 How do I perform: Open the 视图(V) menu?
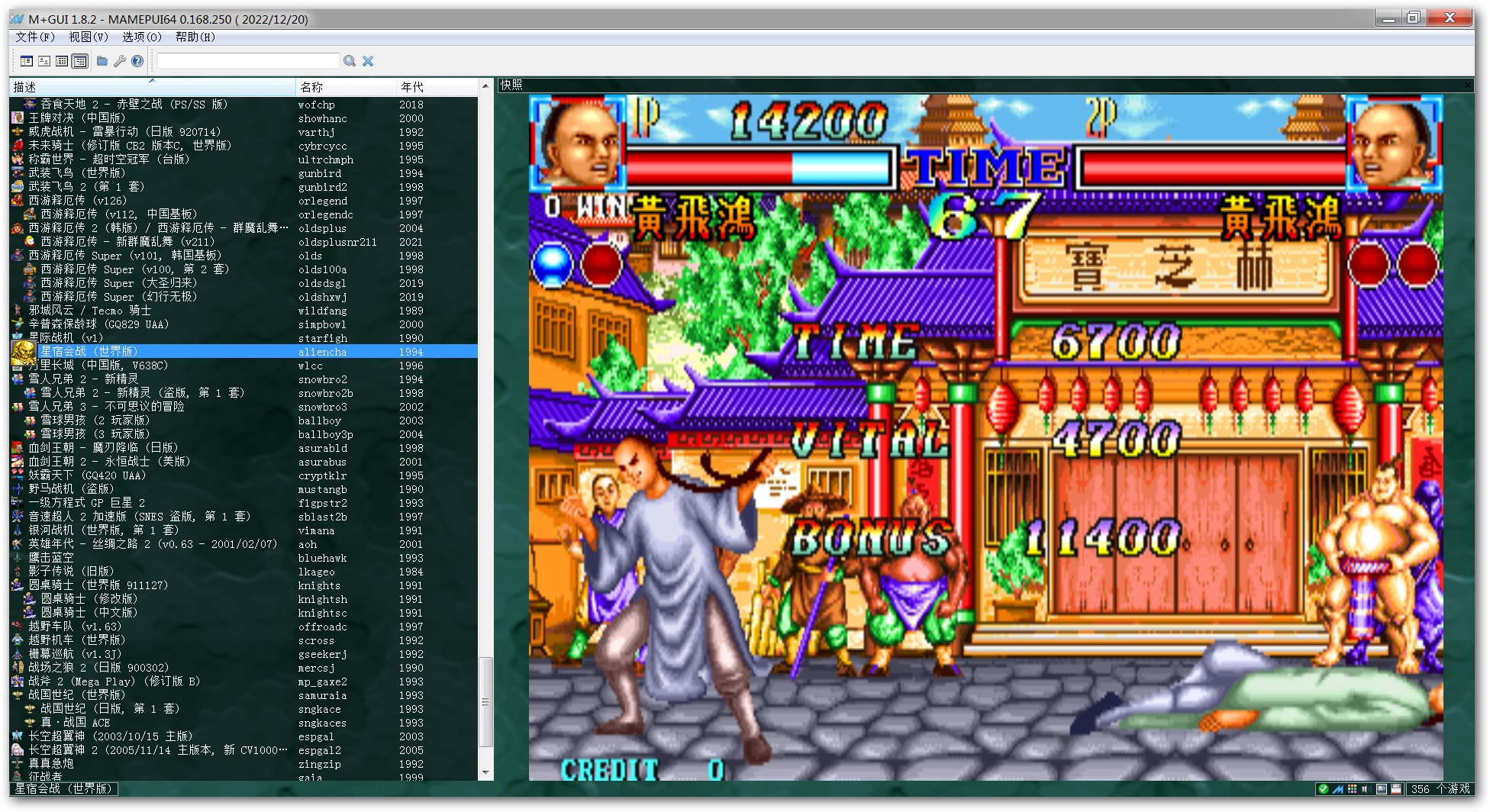click(89, 37)
